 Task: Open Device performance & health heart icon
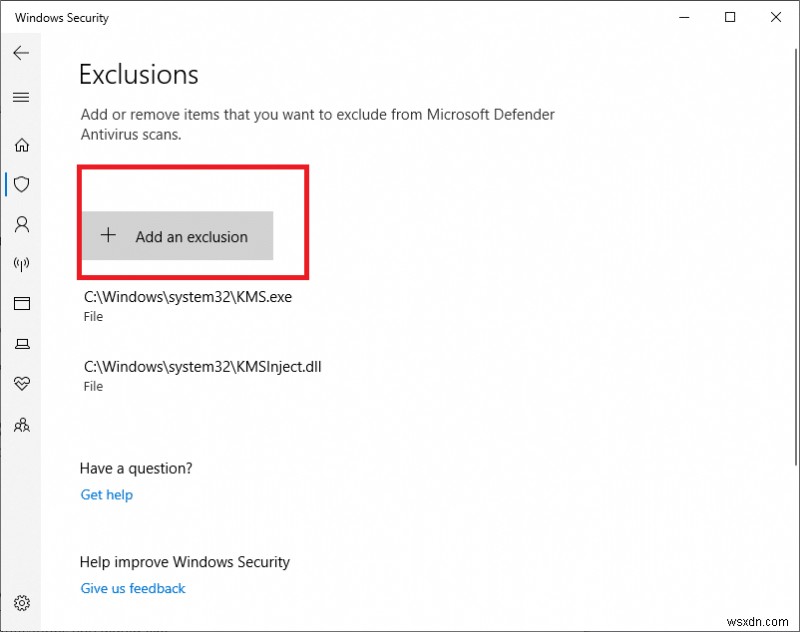coord(21,383)
